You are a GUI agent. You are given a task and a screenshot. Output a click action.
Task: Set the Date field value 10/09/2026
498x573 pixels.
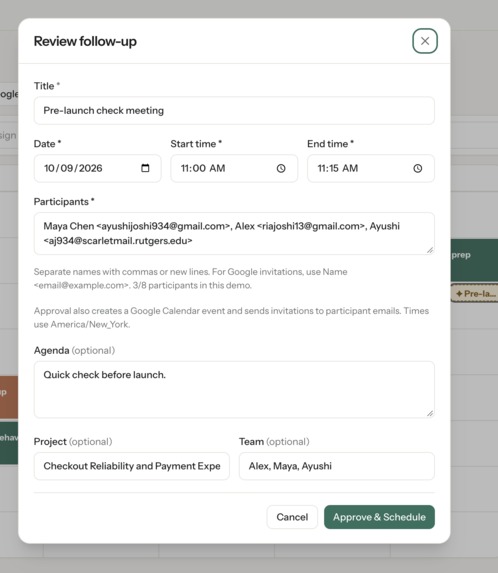click(97, 168)
